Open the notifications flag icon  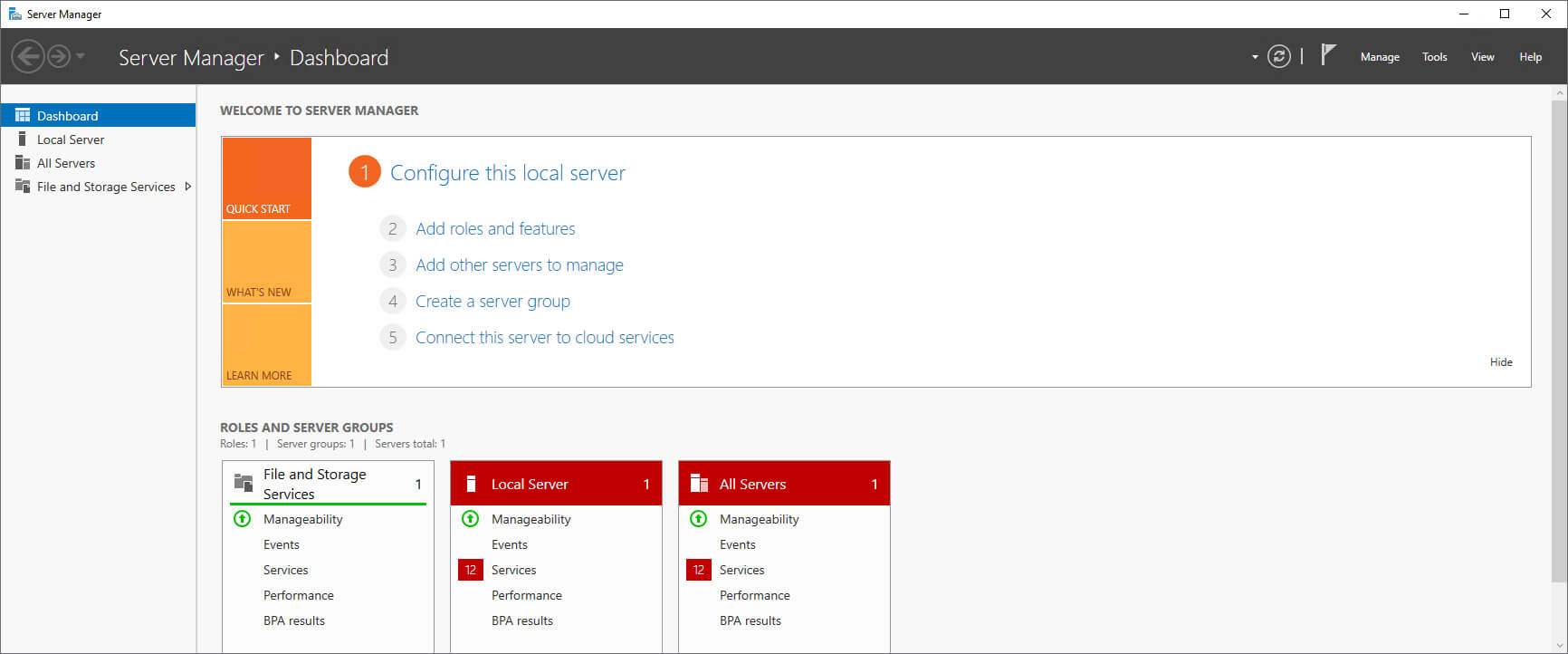pos(1328,55)
